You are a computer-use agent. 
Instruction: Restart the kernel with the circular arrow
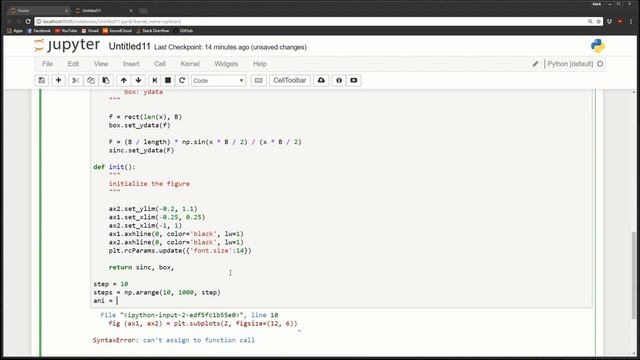point(182,80)
